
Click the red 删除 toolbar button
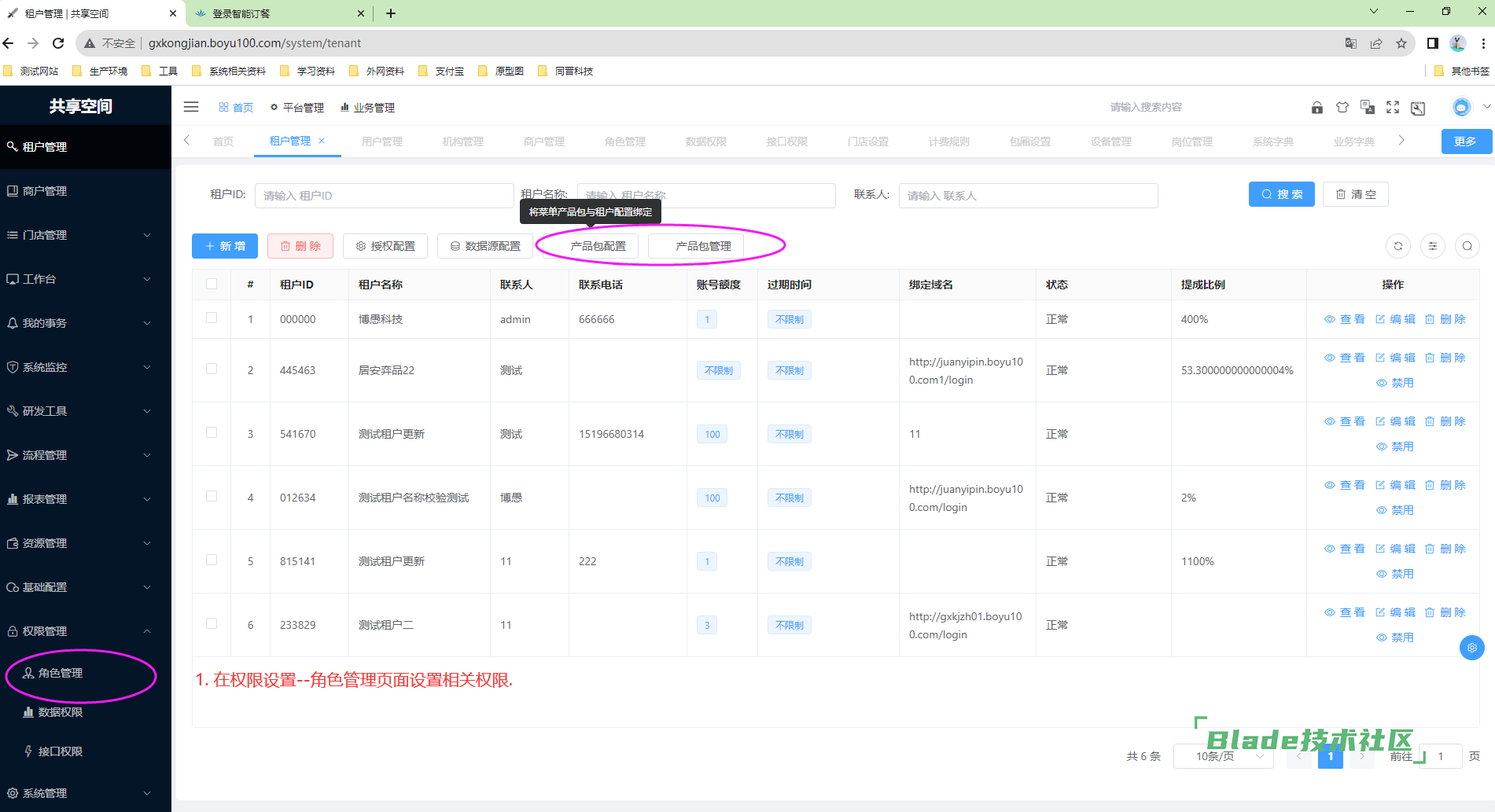tap(300, 246)
